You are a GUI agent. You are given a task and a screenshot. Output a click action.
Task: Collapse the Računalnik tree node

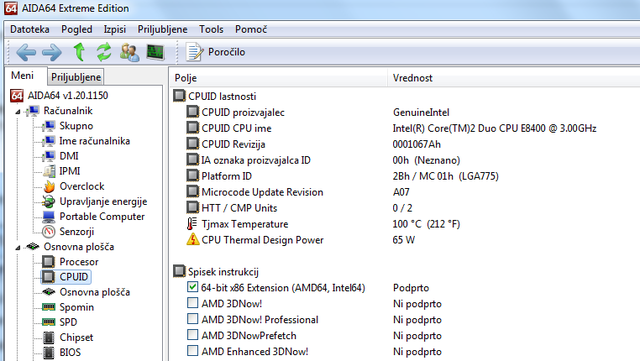pos(18,111)
